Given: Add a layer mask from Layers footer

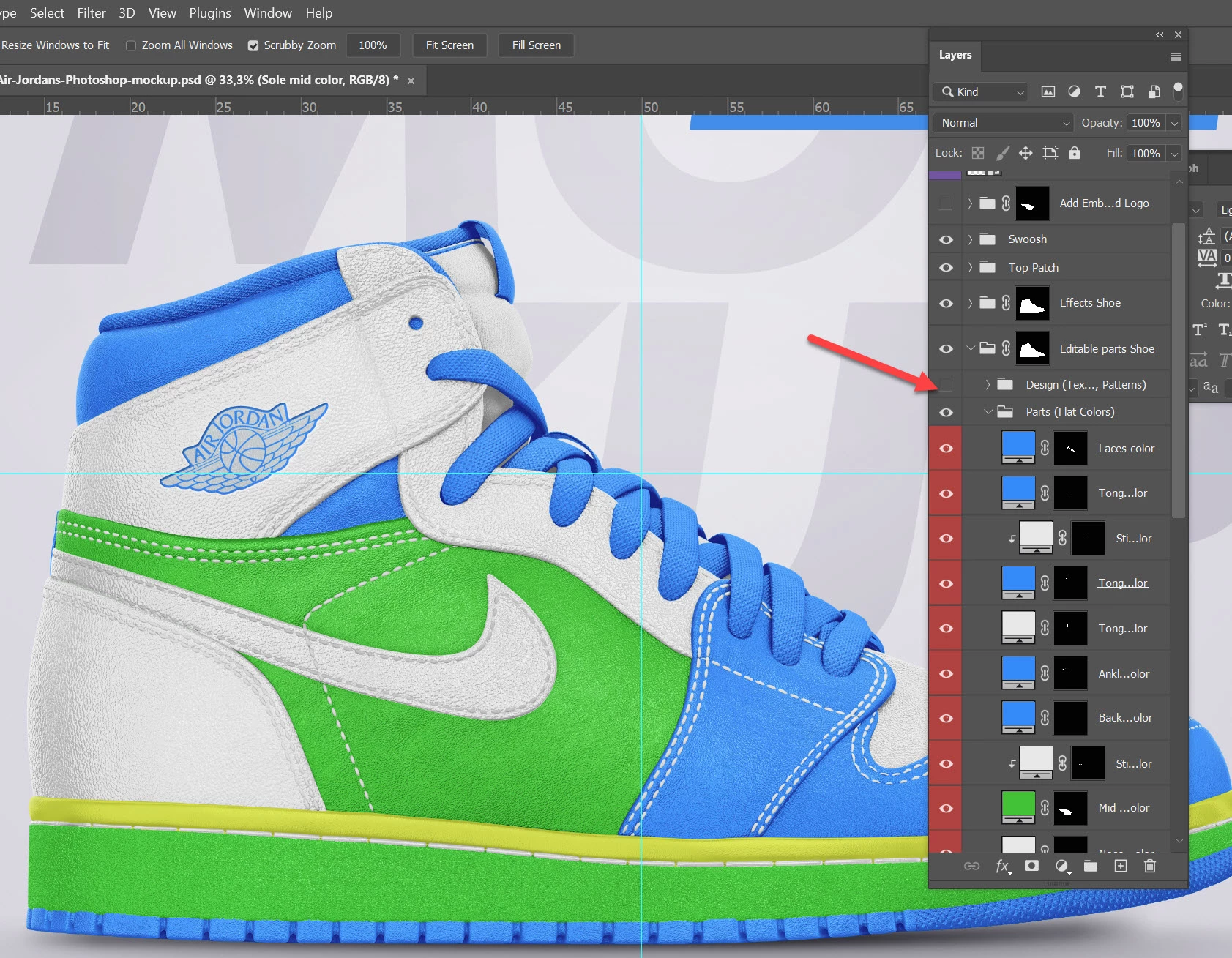Looking at the screenshot, I should coord(1031,867).
